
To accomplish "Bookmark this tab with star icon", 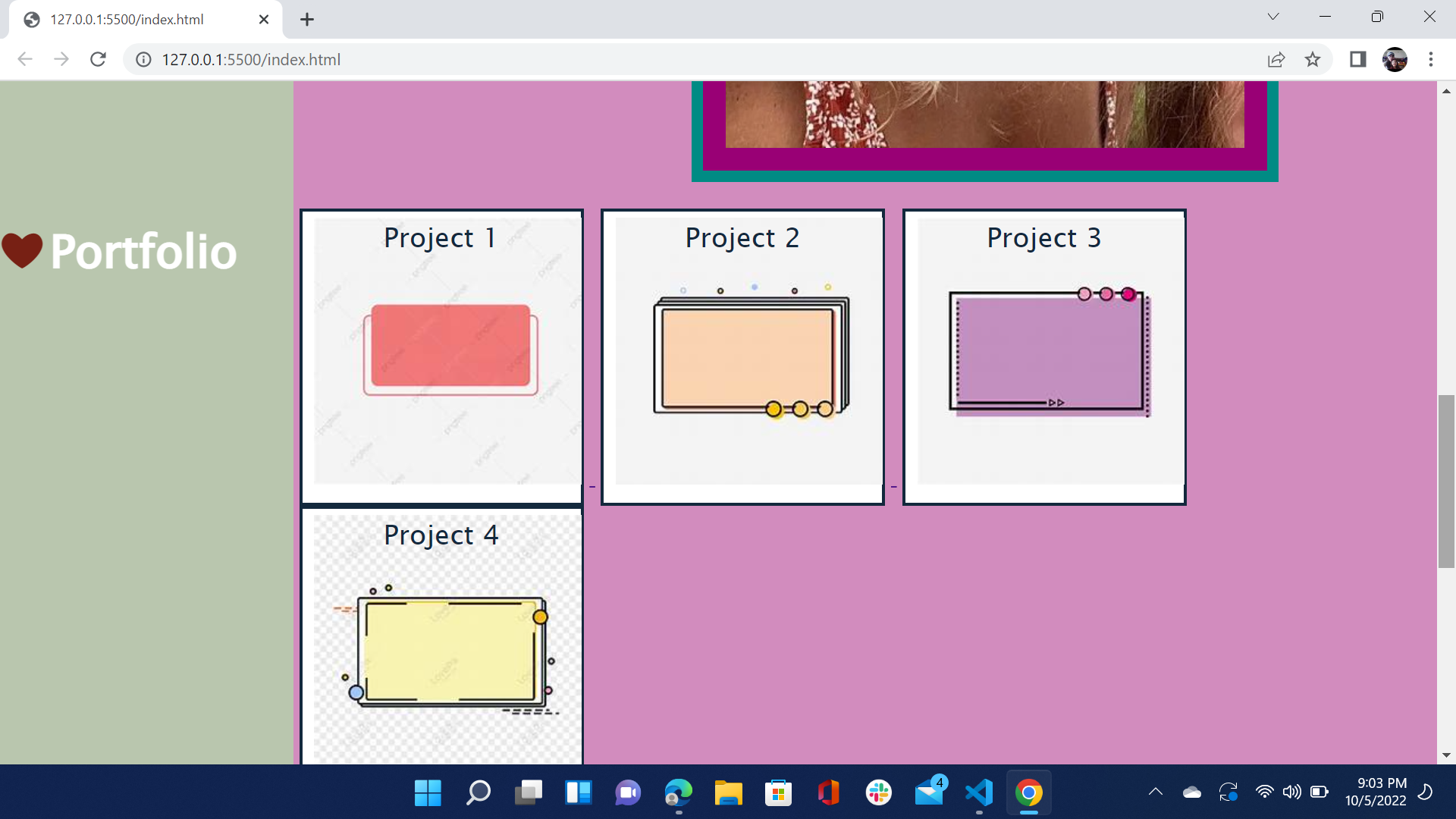I will tap(1313, 59).
